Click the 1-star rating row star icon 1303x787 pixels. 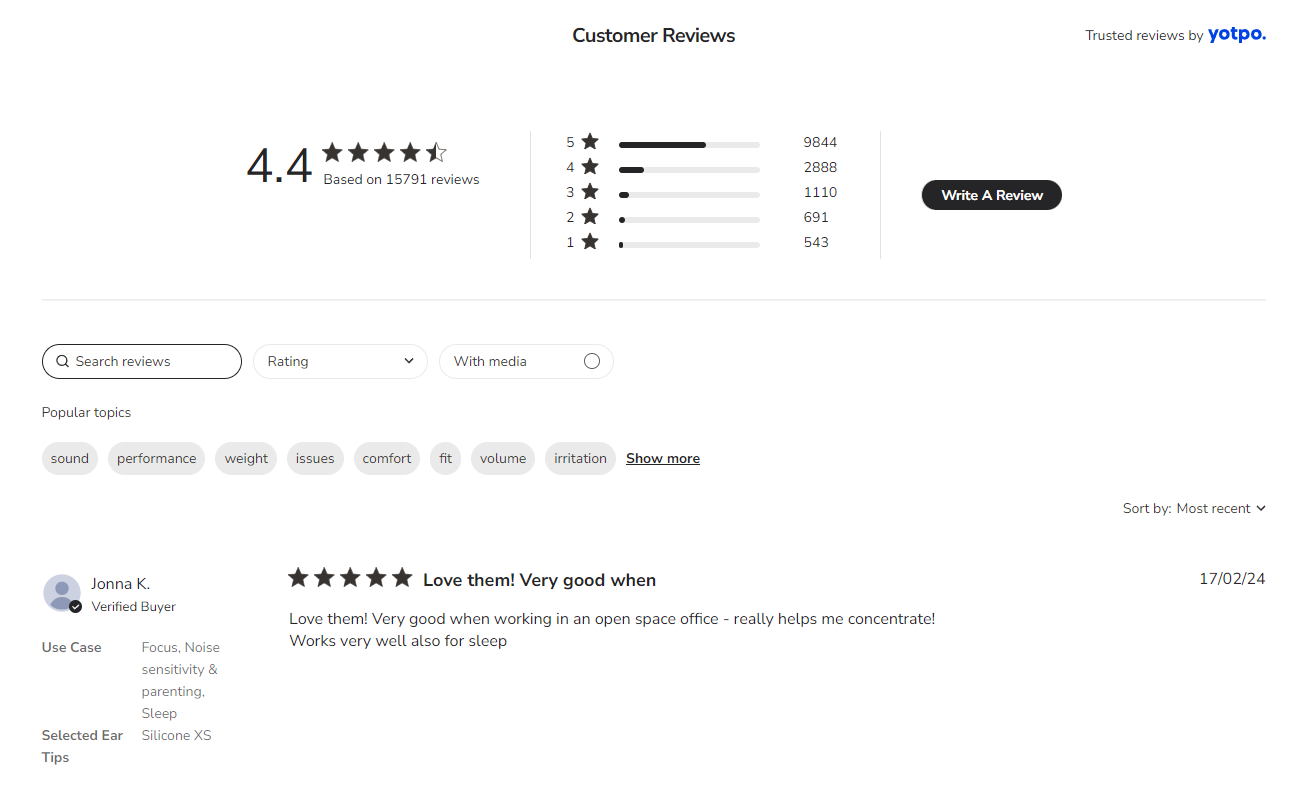tap(590, 242)
